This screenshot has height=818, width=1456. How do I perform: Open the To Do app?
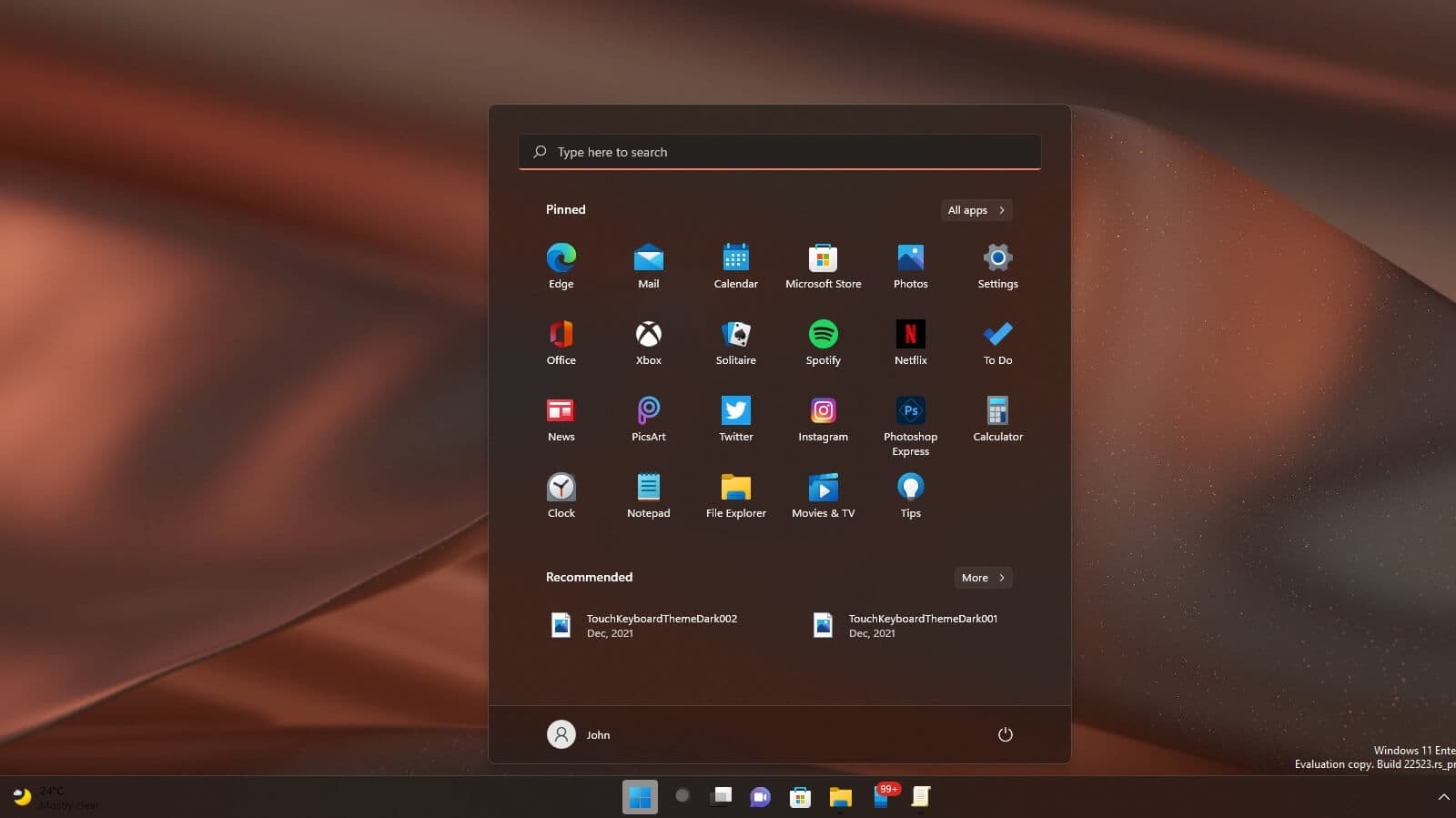997,342
